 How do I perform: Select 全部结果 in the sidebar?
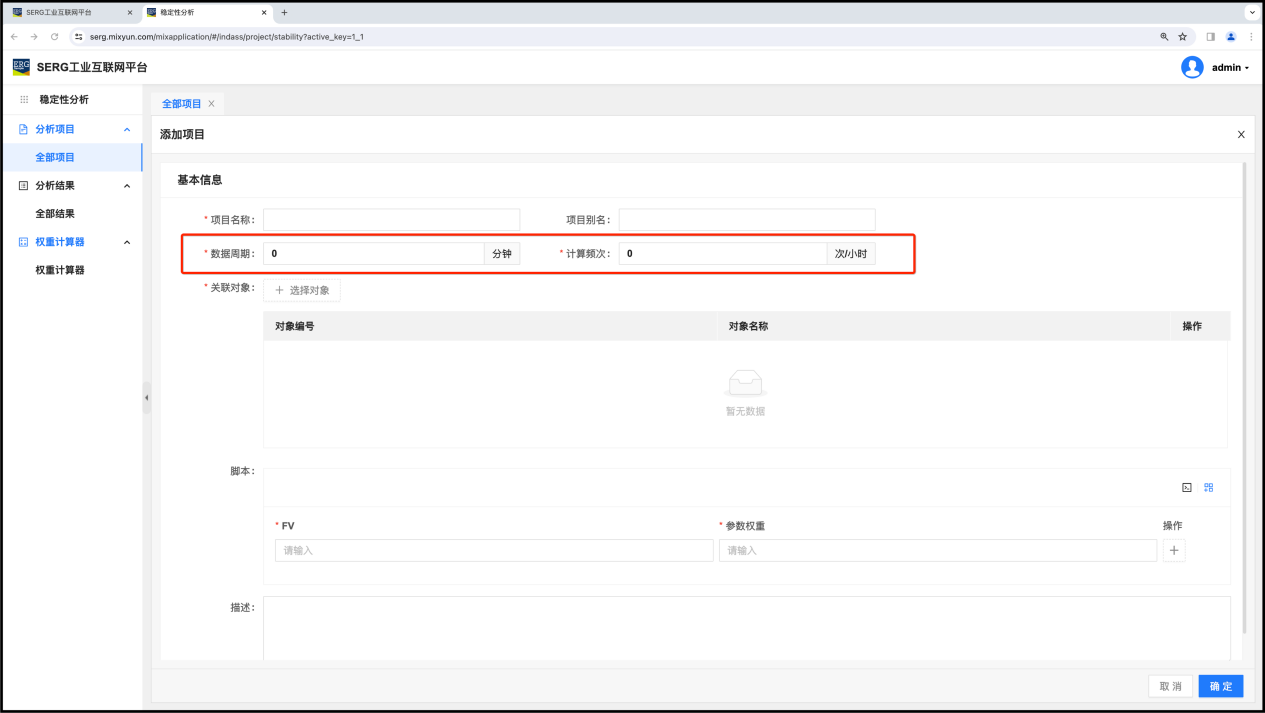(x=55, y=214)
